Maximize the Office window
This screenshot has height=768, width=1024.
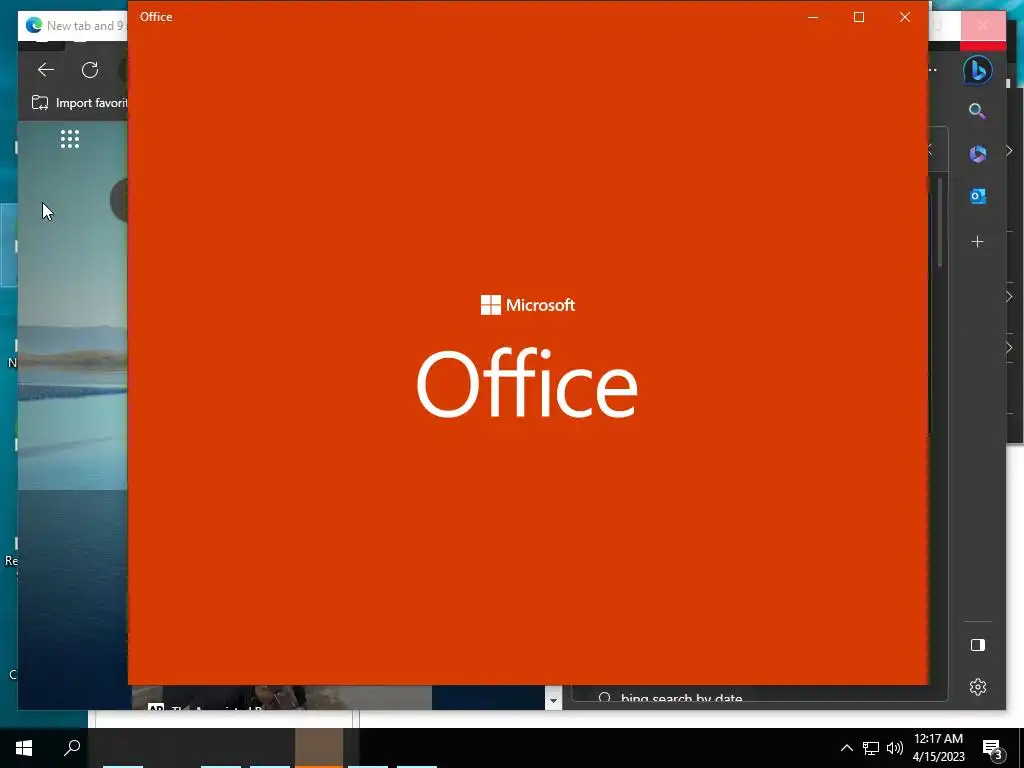coord(859,17)
